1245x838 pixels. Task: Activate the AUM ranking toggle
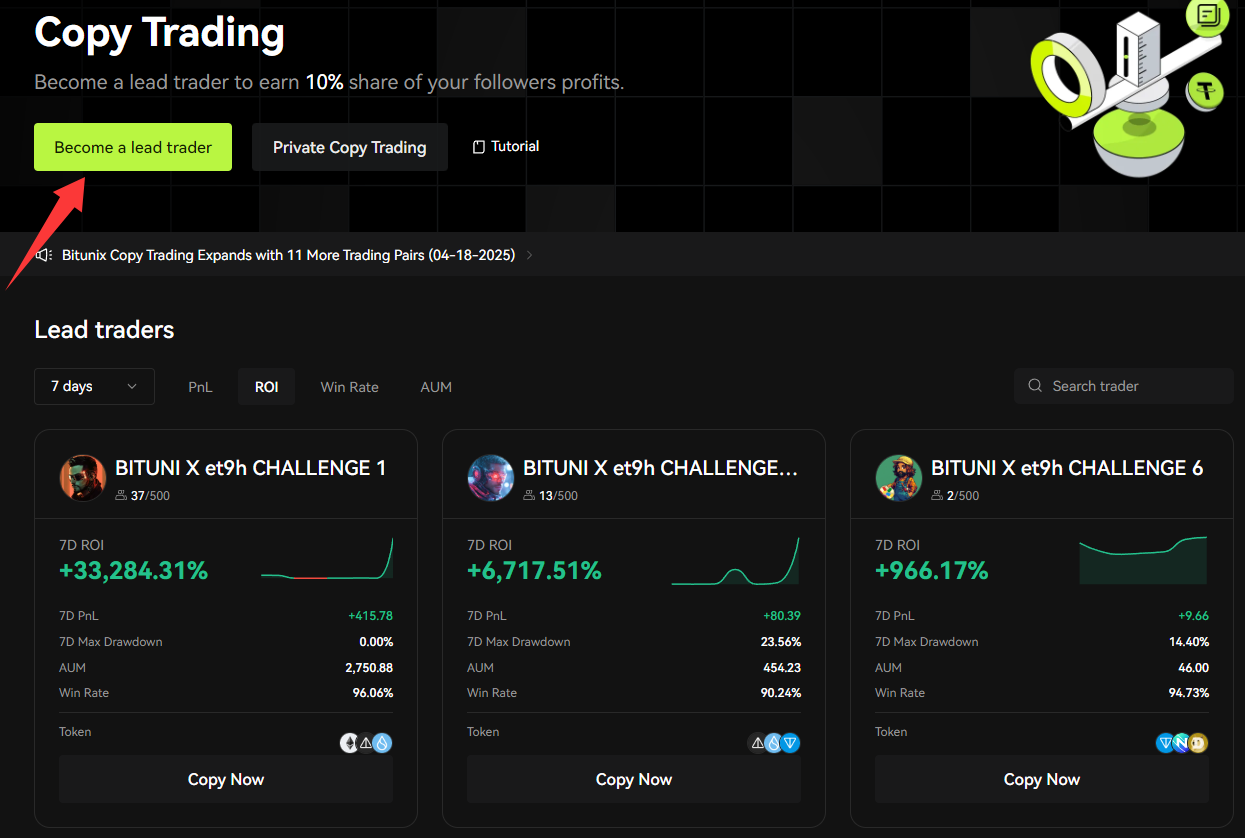436,386
